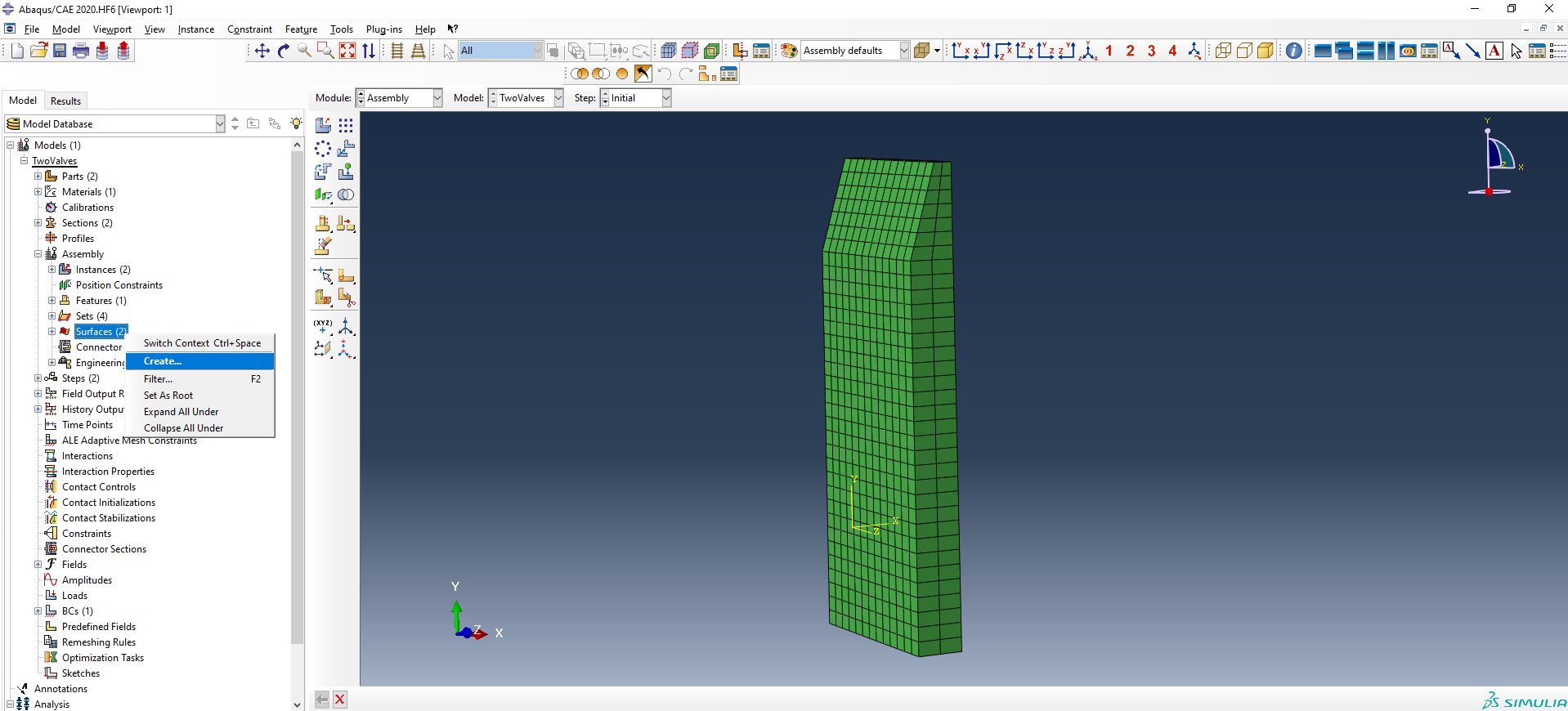Click the Partition Edge tool
Screen dimensions: 1568x711
[x=323, y=275]
